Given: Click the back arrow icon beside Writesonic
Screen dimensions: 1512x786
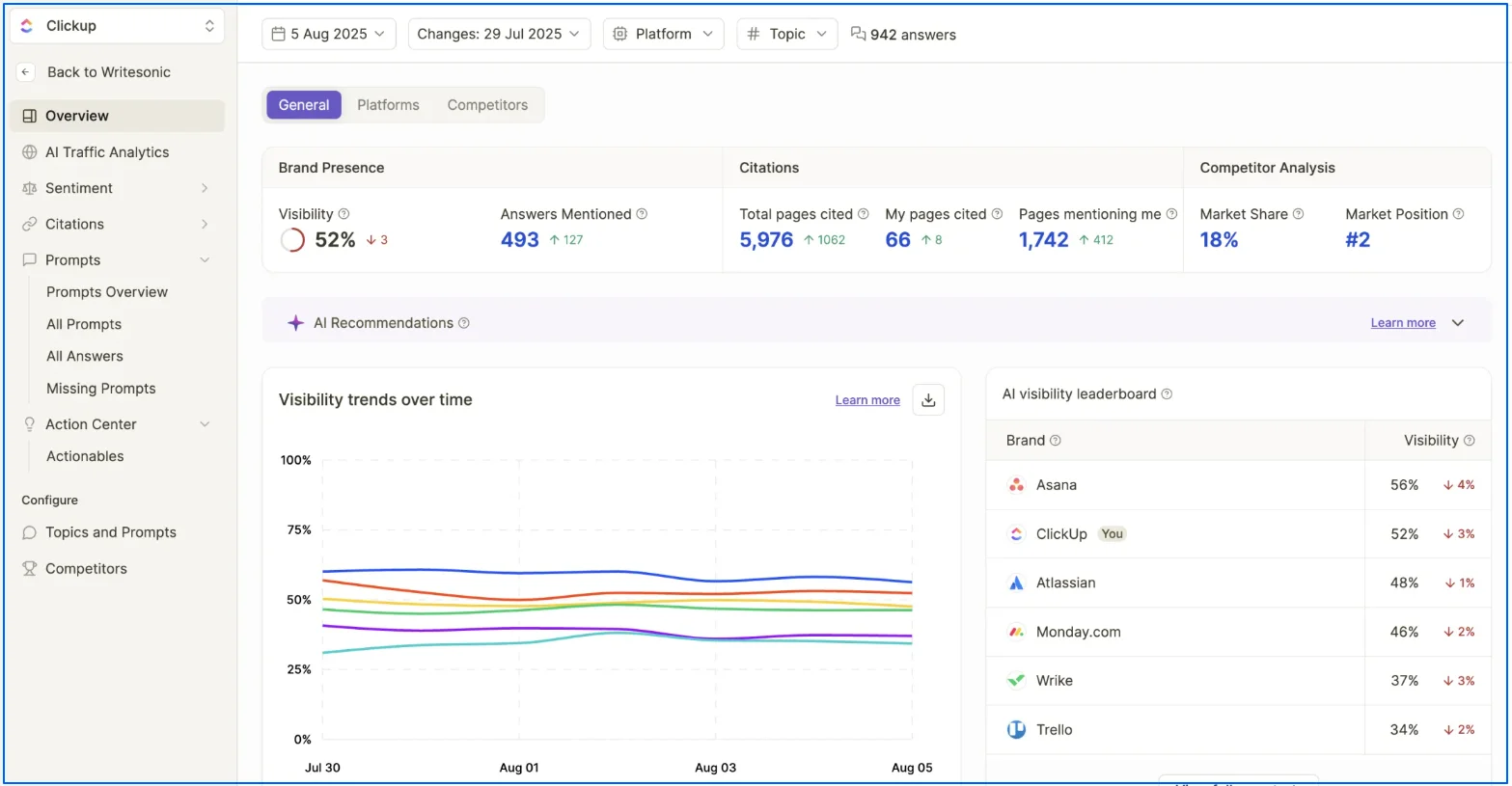Looking at the screenshot, I should click(26, 72).
